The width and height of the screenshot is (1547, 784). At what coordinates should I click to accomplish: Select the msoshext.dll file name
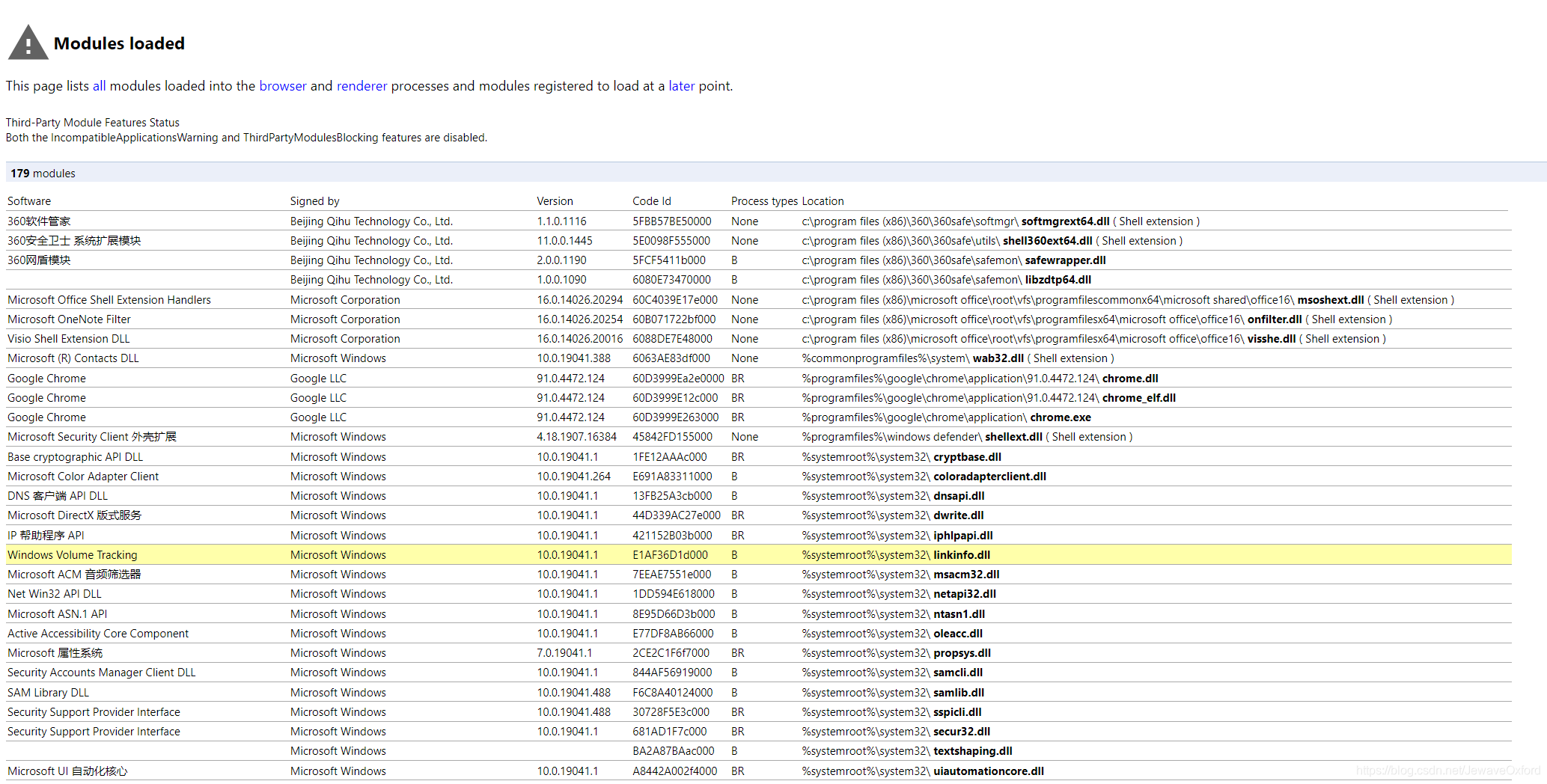(x=1331, y=300)
